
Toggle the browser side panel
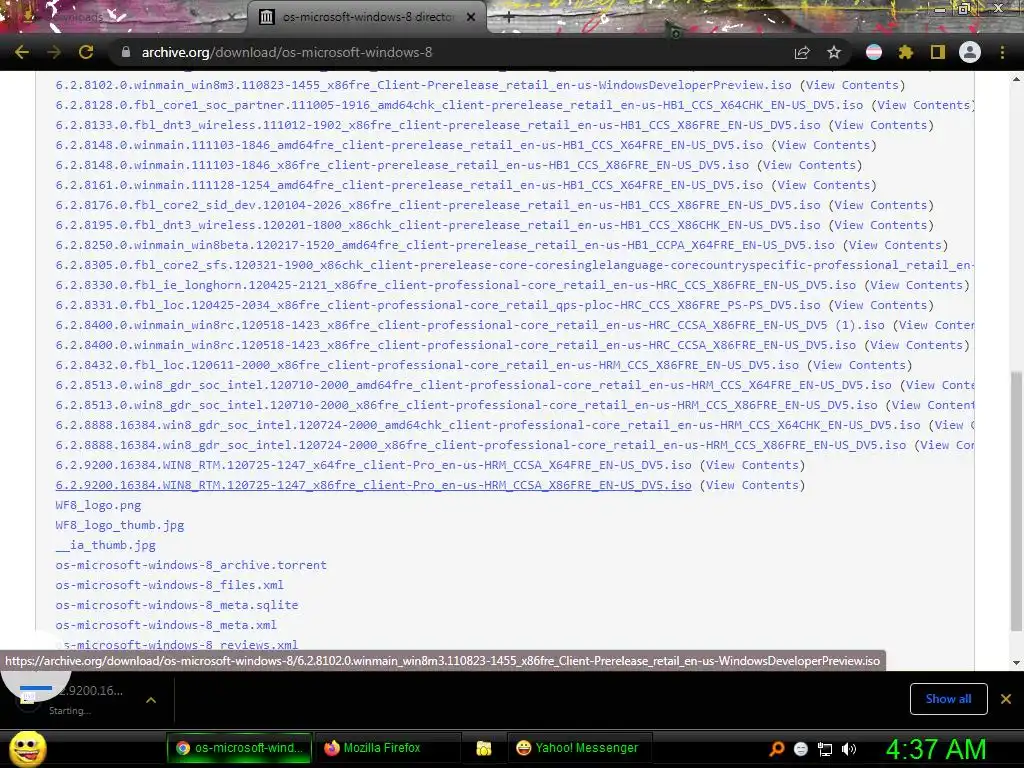click(x=938, y=52)
